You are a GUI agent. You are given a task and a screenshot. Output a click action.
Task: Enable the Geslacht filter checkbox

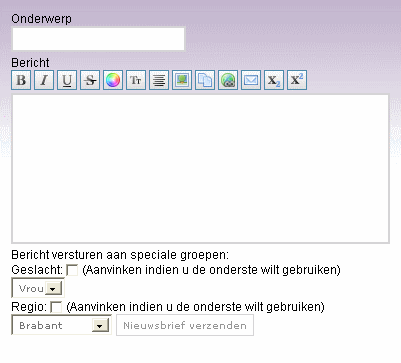pyautogui.click(x=72, y=270)
